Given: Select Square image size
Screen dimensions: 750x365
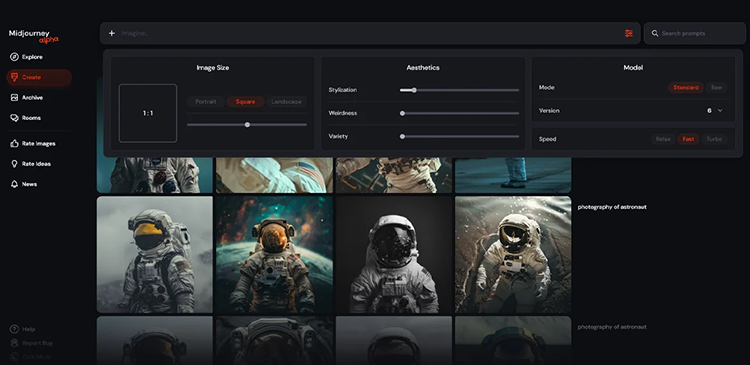Looking at the screenshot, I should [245, 102].
